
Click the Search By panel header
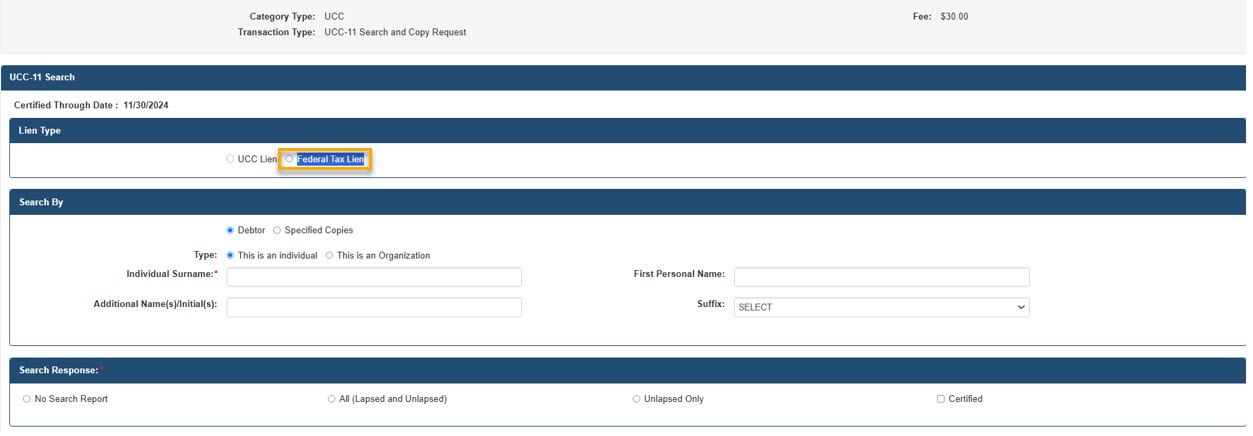point(41,202)
